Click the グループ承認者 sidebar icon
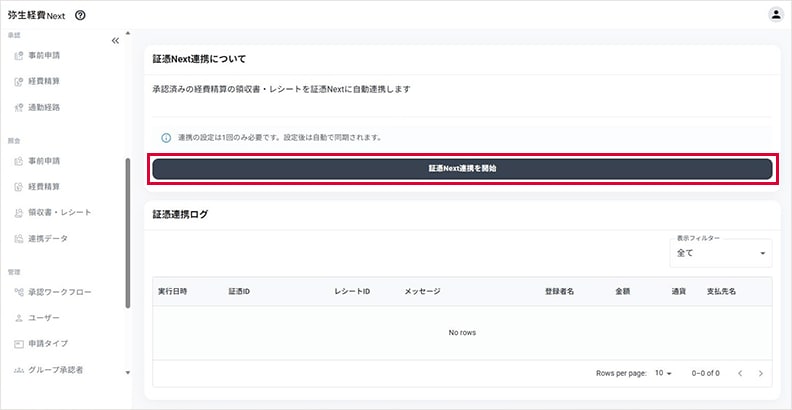The image size is (792, 410). (x=19, y=370)
